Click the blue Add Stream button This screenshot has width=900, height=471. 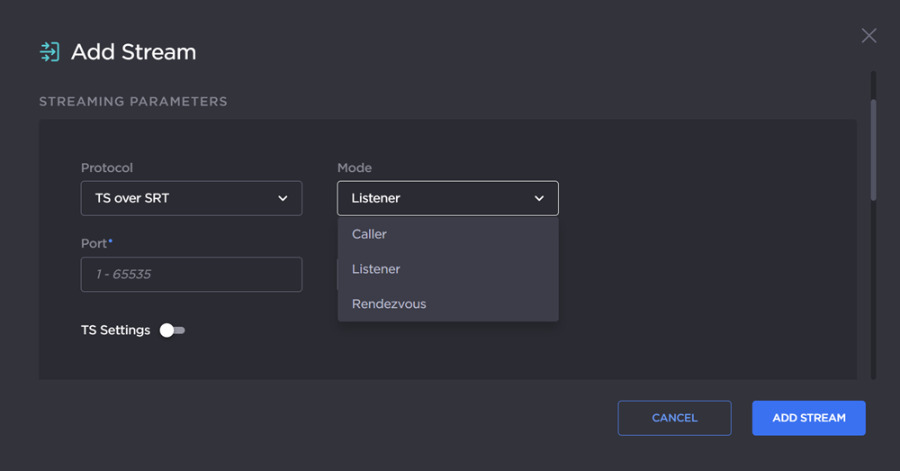coord(808,418)
